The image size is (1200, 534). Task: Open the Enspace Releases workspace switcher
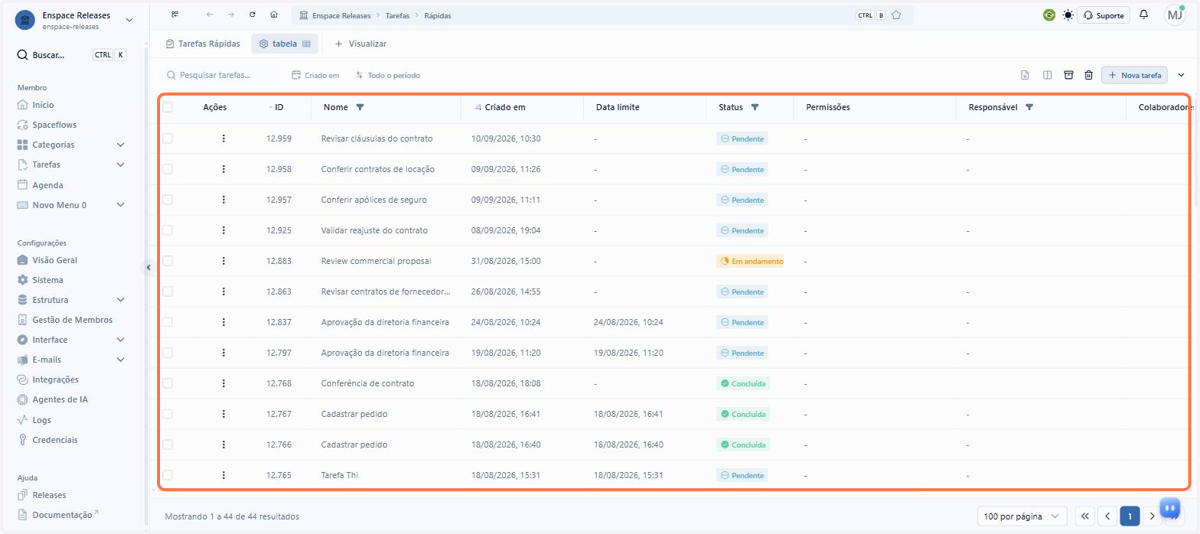pos(74,20)
